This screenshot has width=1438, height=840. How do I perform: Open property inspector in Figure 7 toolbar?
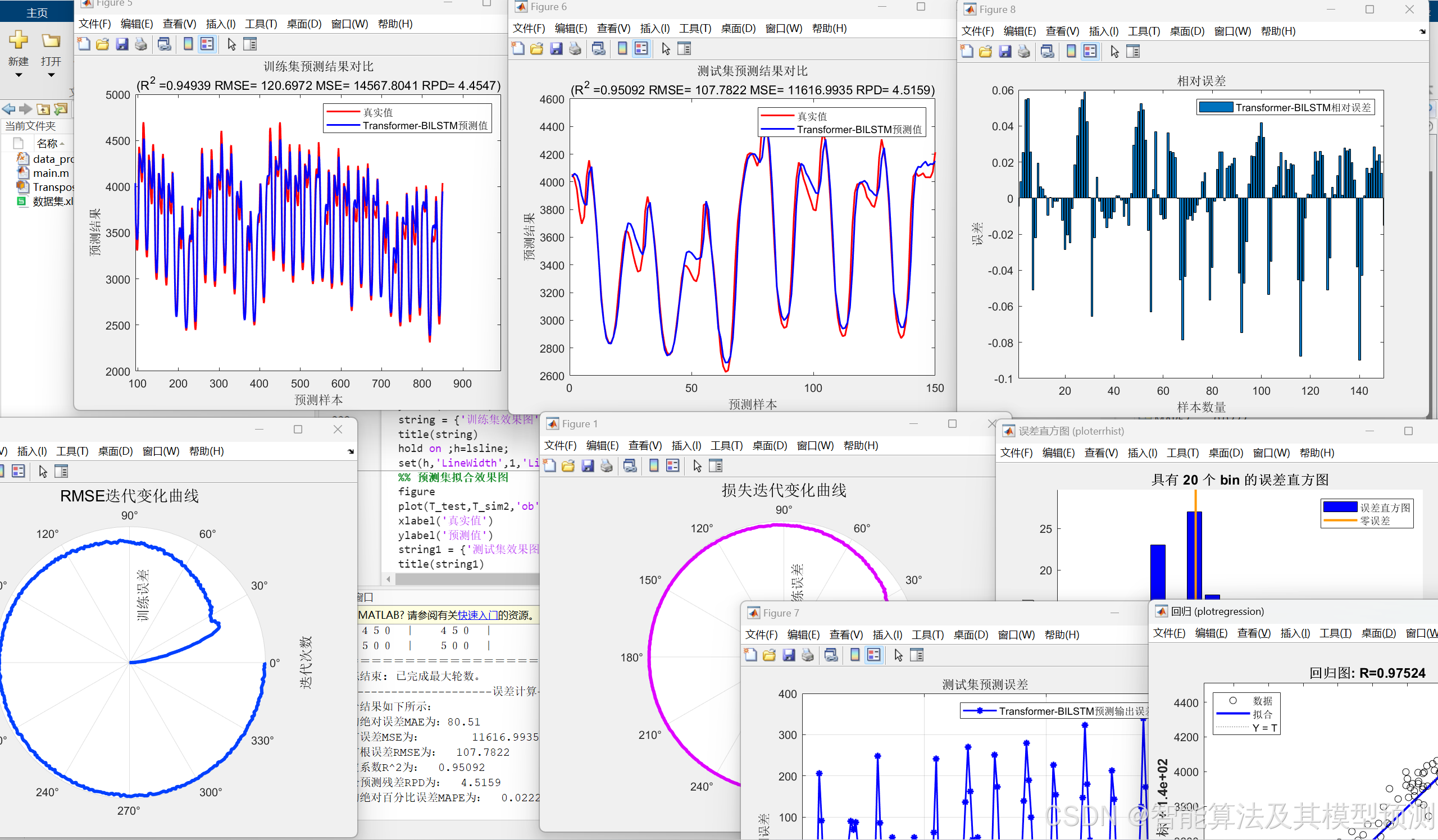917,655
